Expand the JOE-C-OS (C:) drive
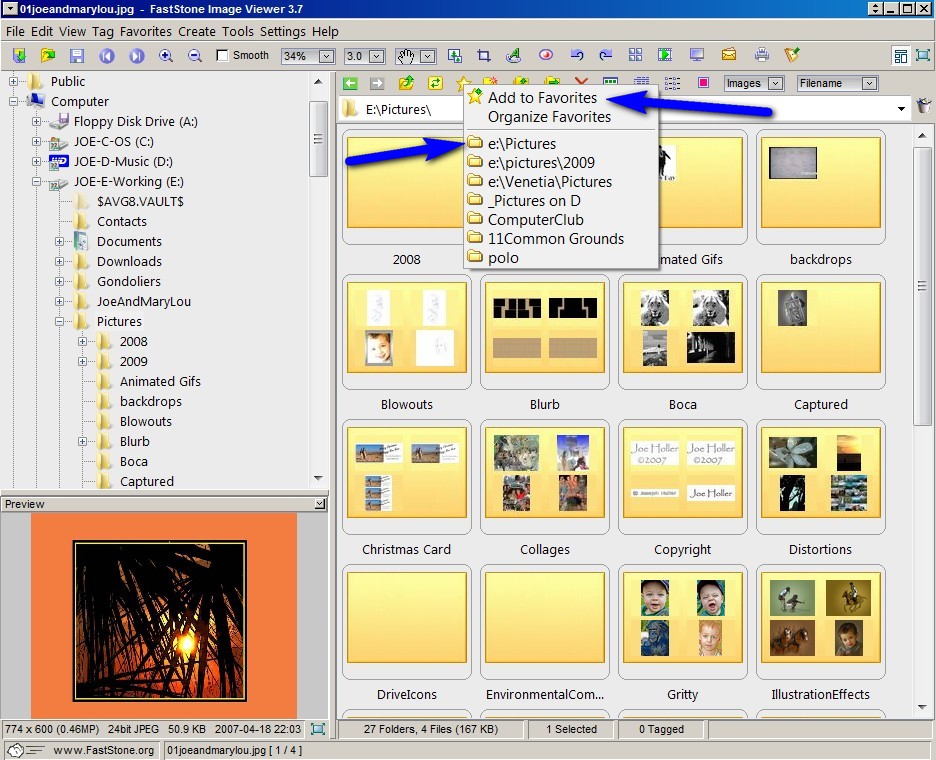Screen dimensions: 936x760 click(x=36, y=141)
